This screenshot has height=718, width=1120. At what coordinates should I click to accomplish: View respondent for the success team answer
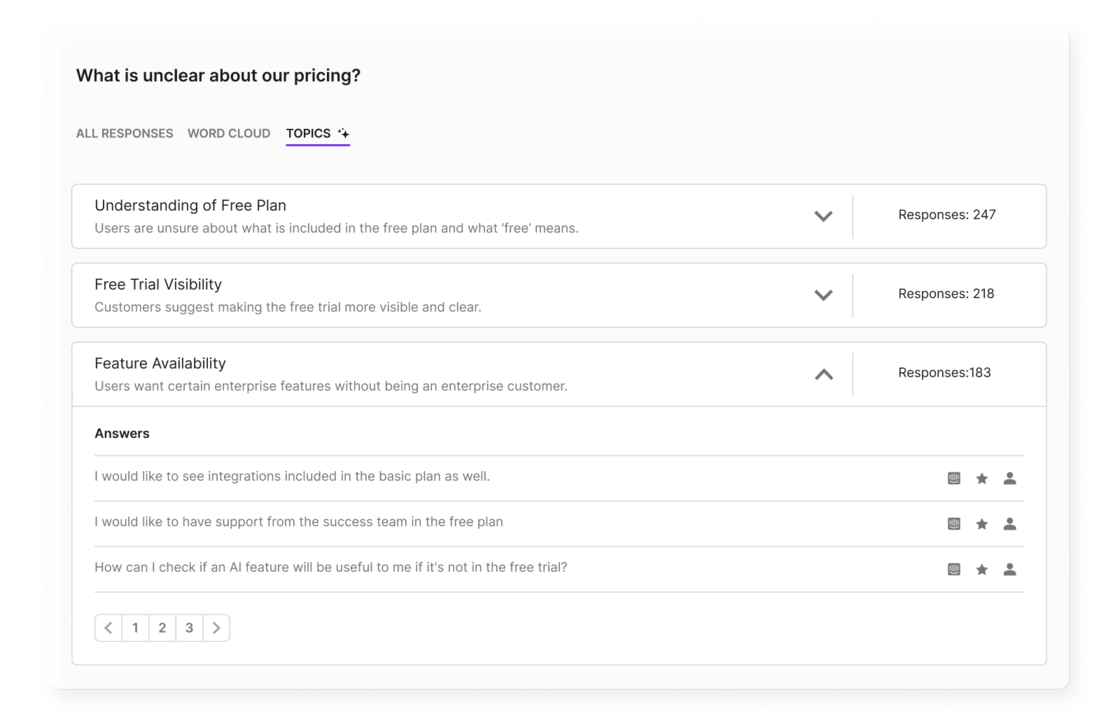[x=1010, y=523]
